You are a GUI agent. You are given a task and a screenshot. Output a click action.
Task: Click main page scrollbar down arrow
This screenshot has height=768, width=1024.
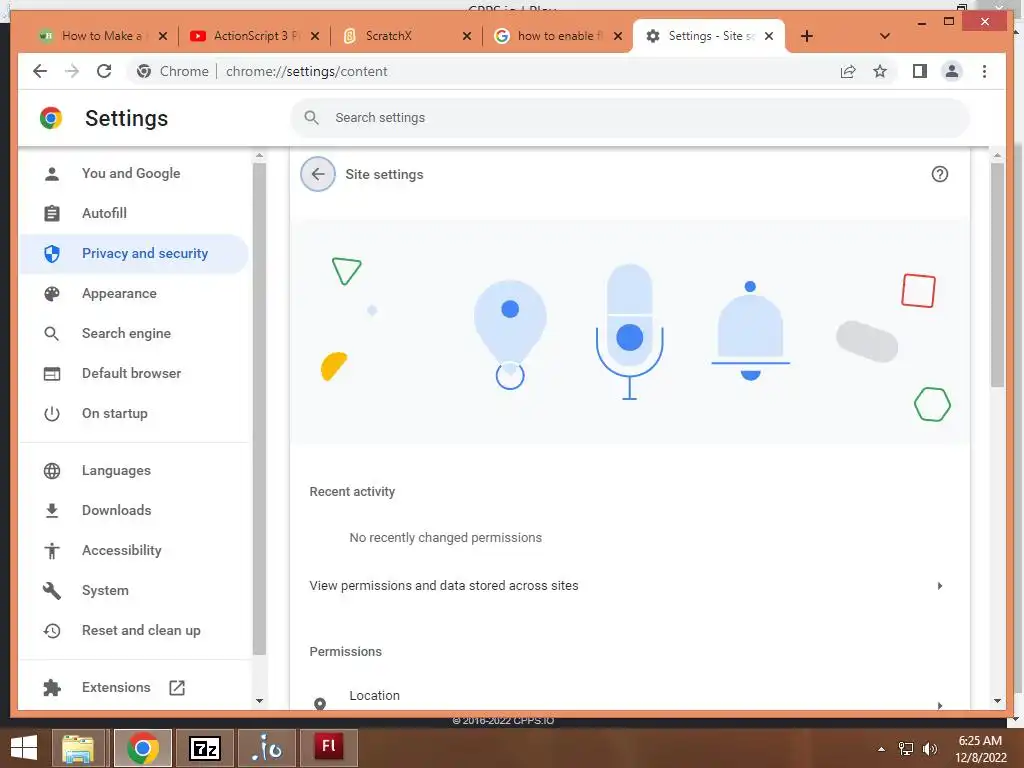point(997,701)
